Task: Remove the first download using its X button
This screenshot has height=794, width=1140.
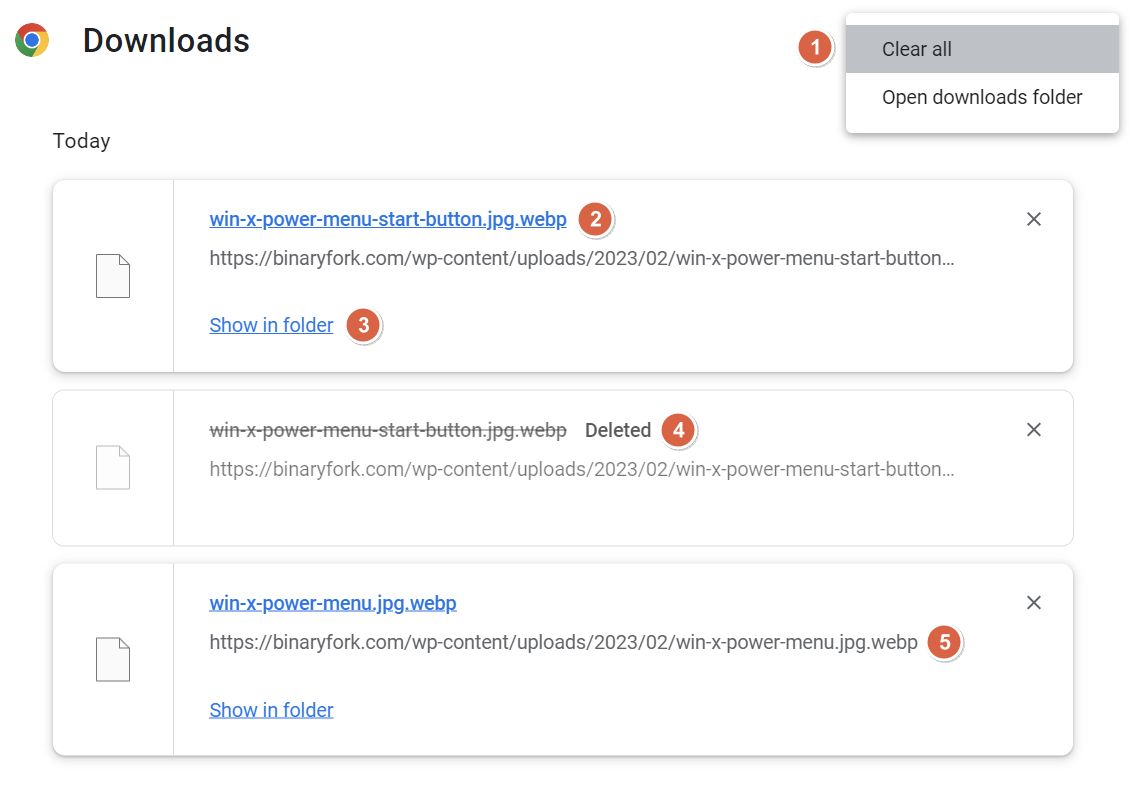Action: pos(1034,219)
